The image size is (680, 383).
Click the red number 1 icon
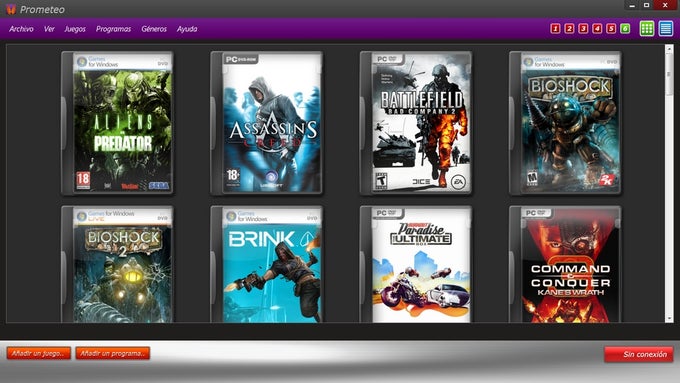point(555,29)
